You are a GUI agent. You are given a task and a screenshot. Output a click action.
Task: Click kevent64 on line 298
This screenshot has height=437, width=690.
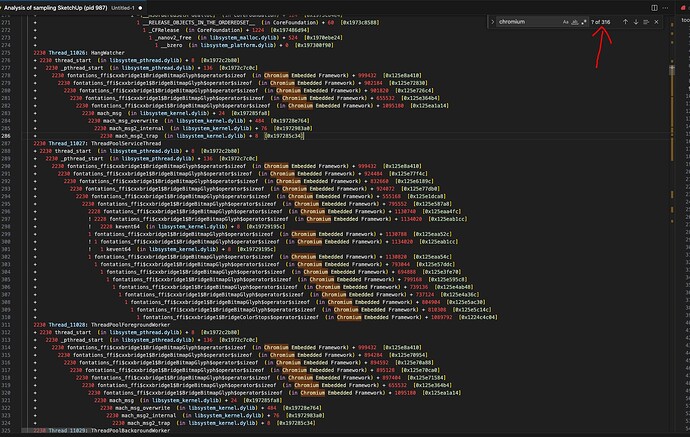coord(127,227)
